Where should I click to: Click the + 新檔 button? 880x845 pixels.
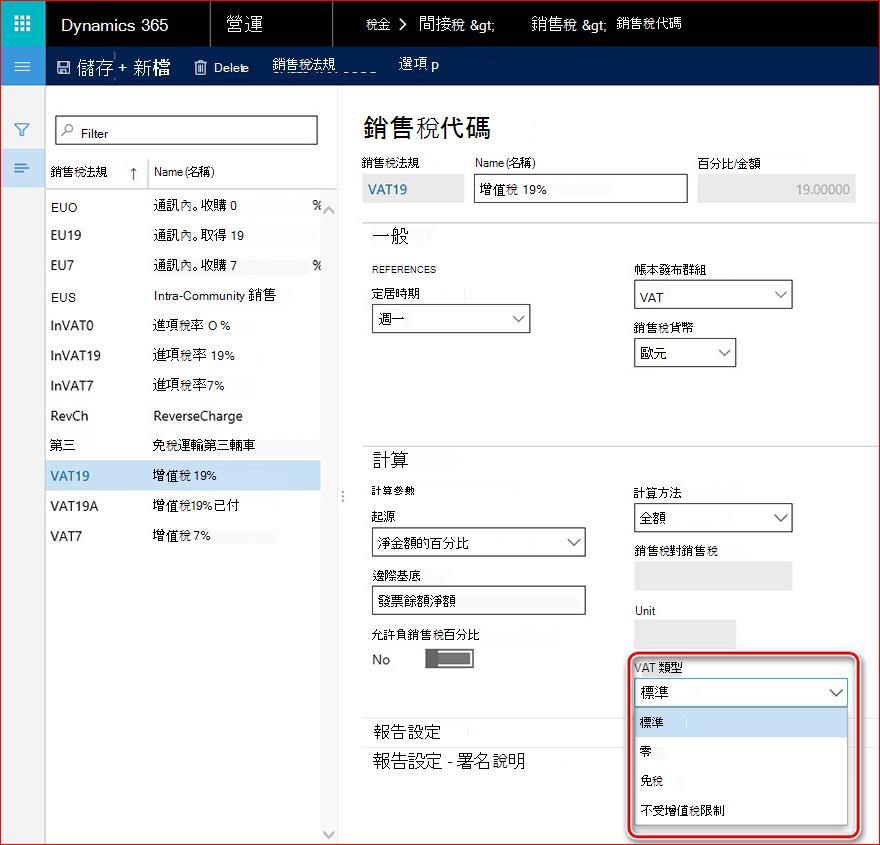tap(144, 68)
